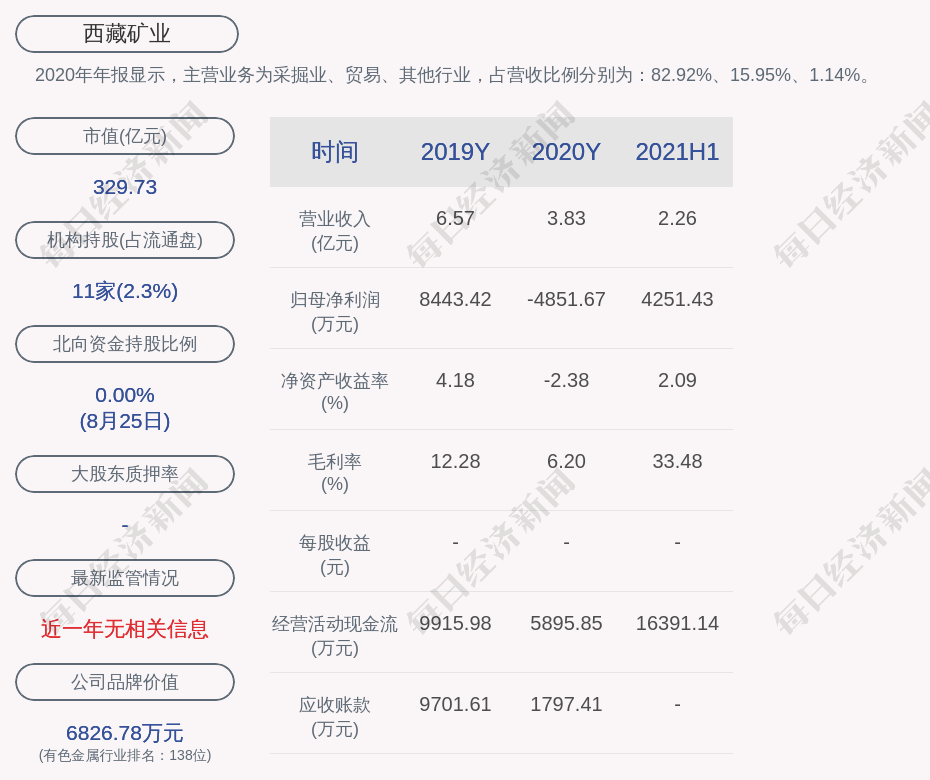Screen dimensions: 930x780
Task: Click the 营业收入(亿元) row label
Action: pos(335,231)
